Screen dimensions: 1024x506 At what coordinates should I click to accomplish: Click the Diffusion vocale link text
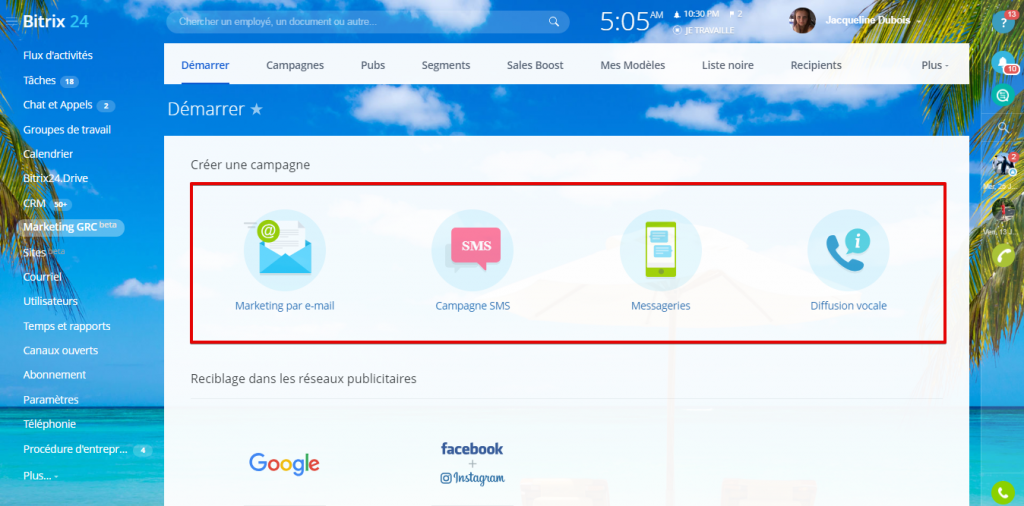pos(848,306)
